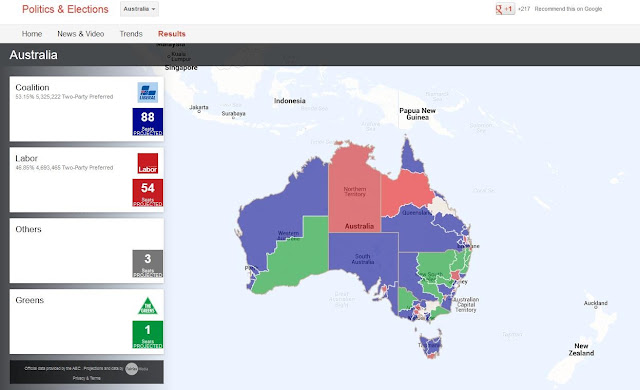Screen dimensions: 640x390
Task: Click Coalition two-party preferred percentage text
Action: click(64, 97)
